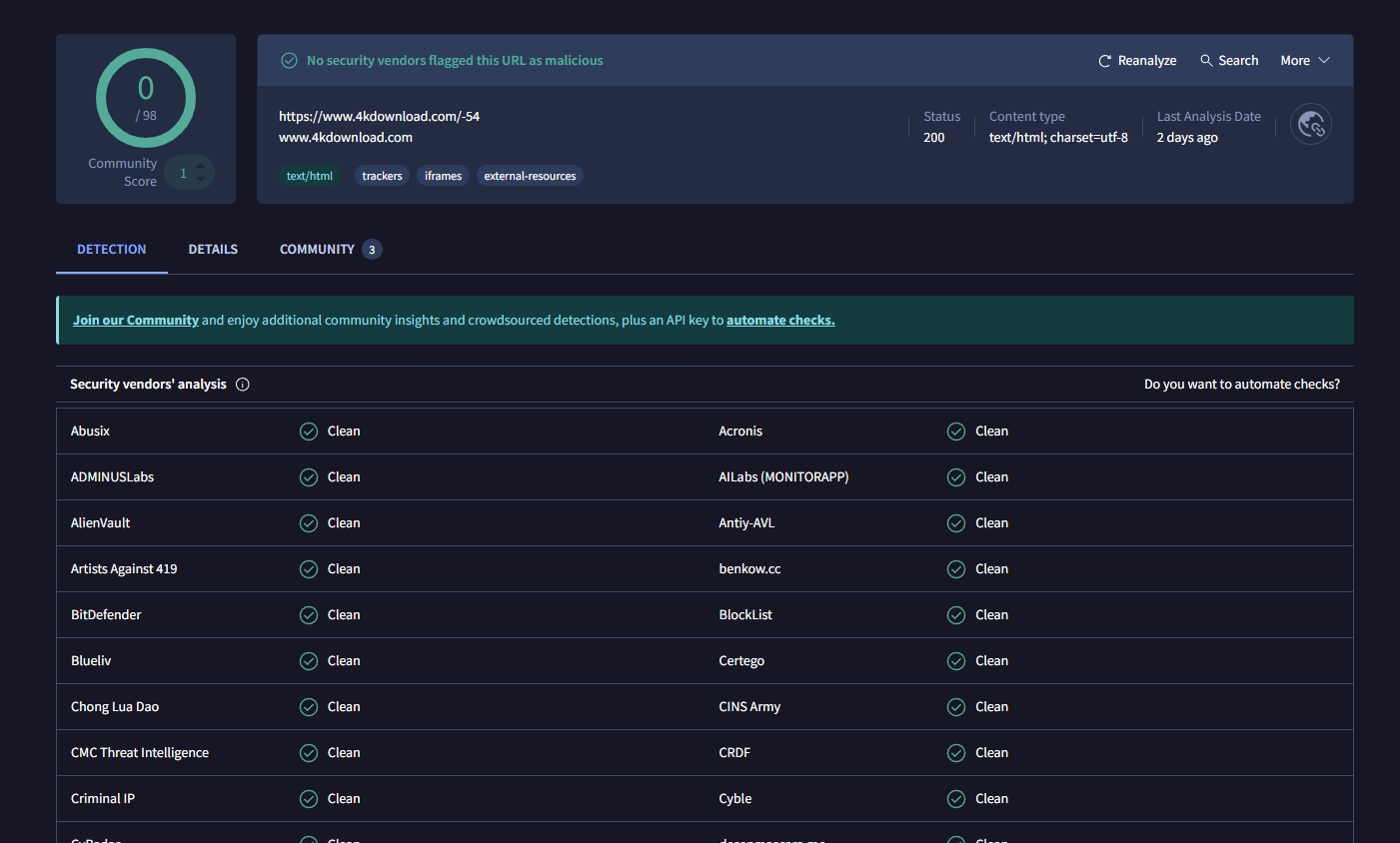This screenshot has width=1400, height=843.
Task: Click the Search magnifier icon
Action: pyautogui.click(x=1206, y=61)
